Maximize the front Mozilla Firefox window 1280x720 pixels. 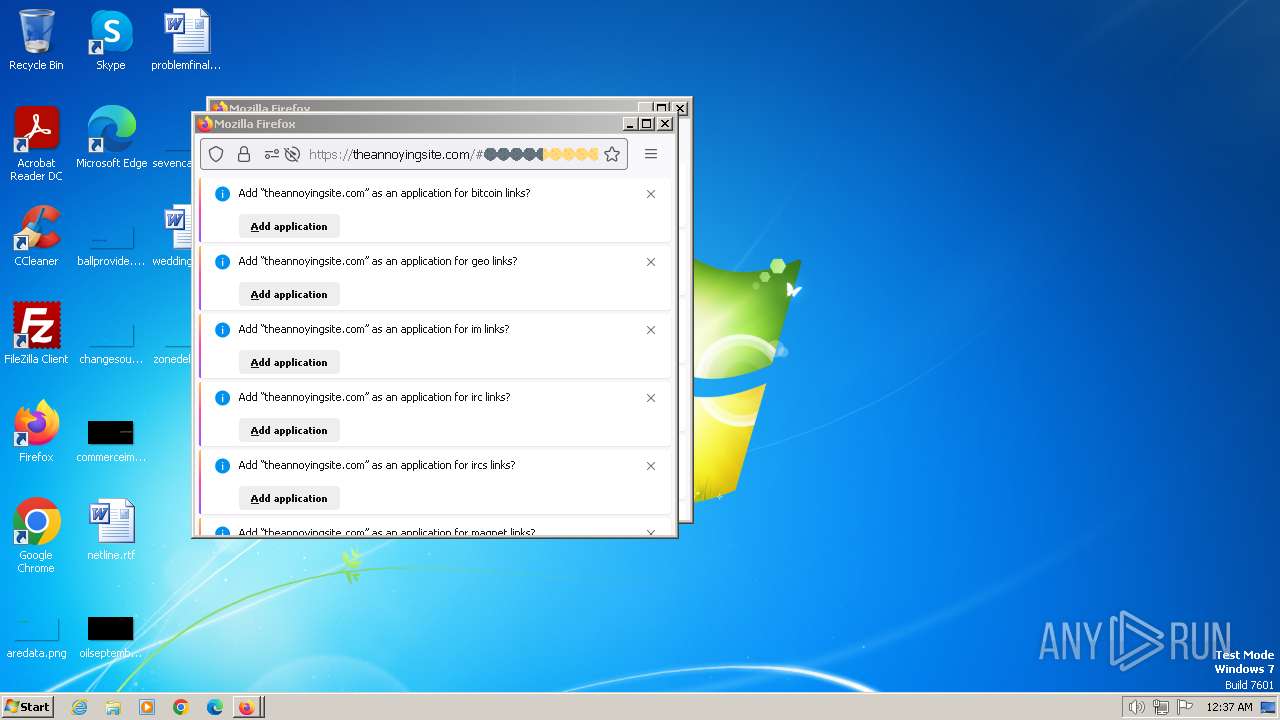[x=646, y=124]
